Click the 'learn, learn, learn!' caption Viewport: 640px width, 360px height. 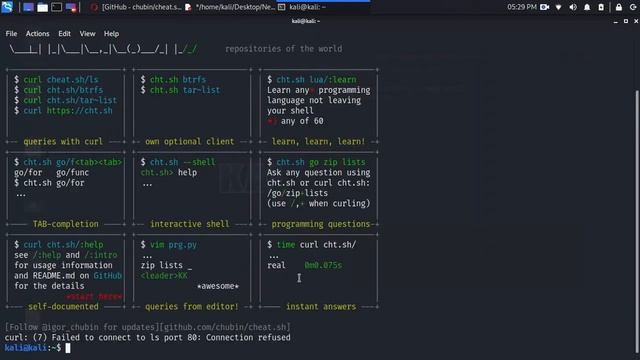click(x=318, y=142)
